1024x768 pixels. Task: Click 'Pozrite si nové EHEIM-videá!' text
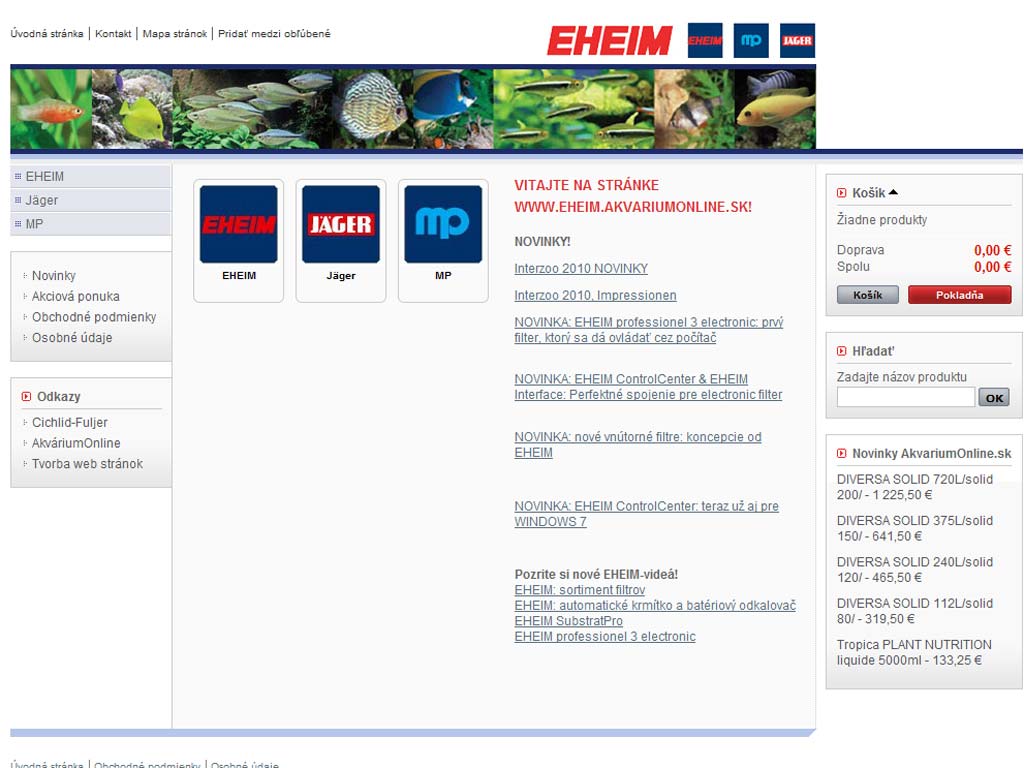pyautogui.click(x=596, y=574)
